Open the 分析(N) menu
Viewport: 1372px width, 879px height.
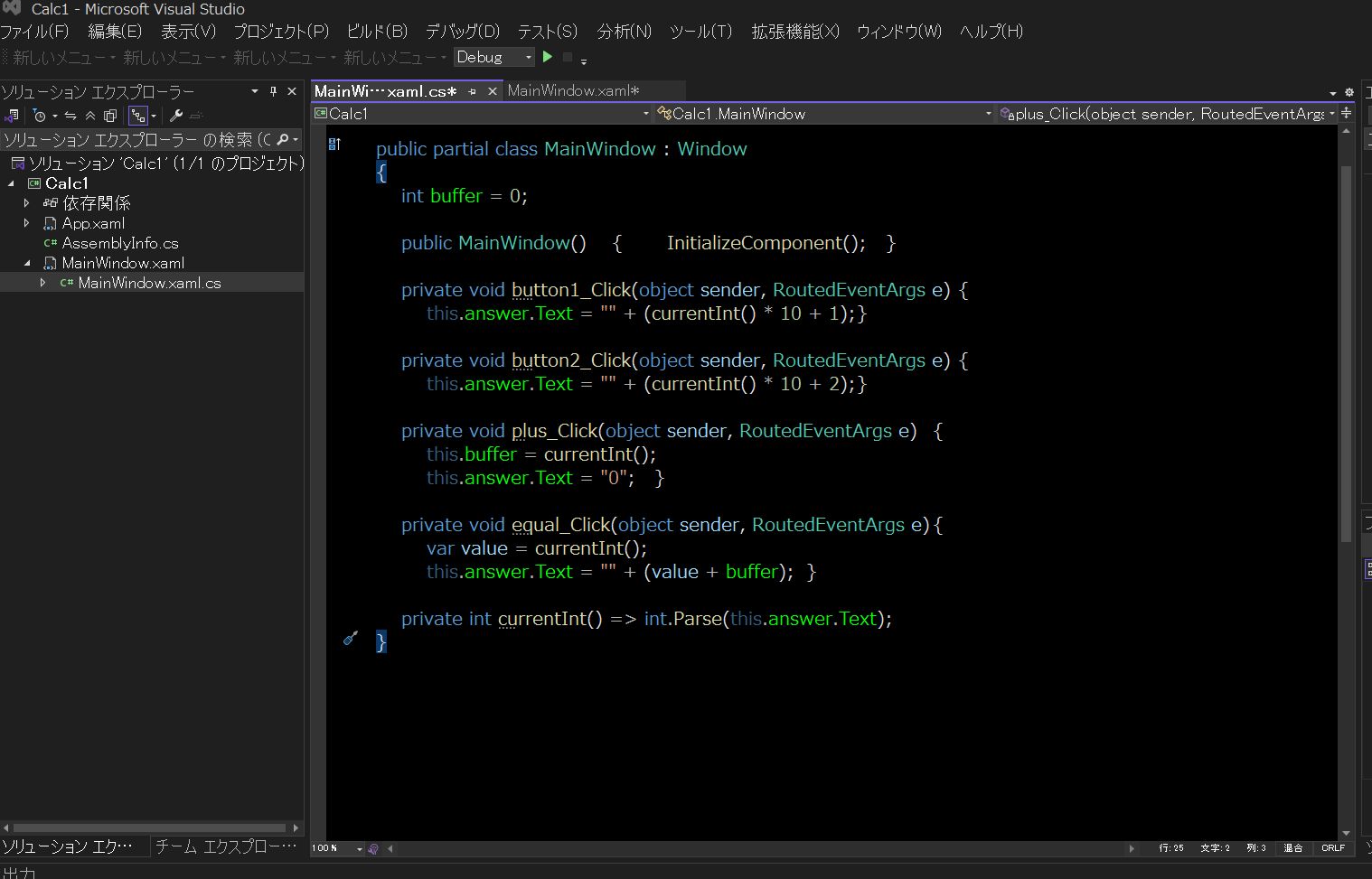[x=624, y=32]
